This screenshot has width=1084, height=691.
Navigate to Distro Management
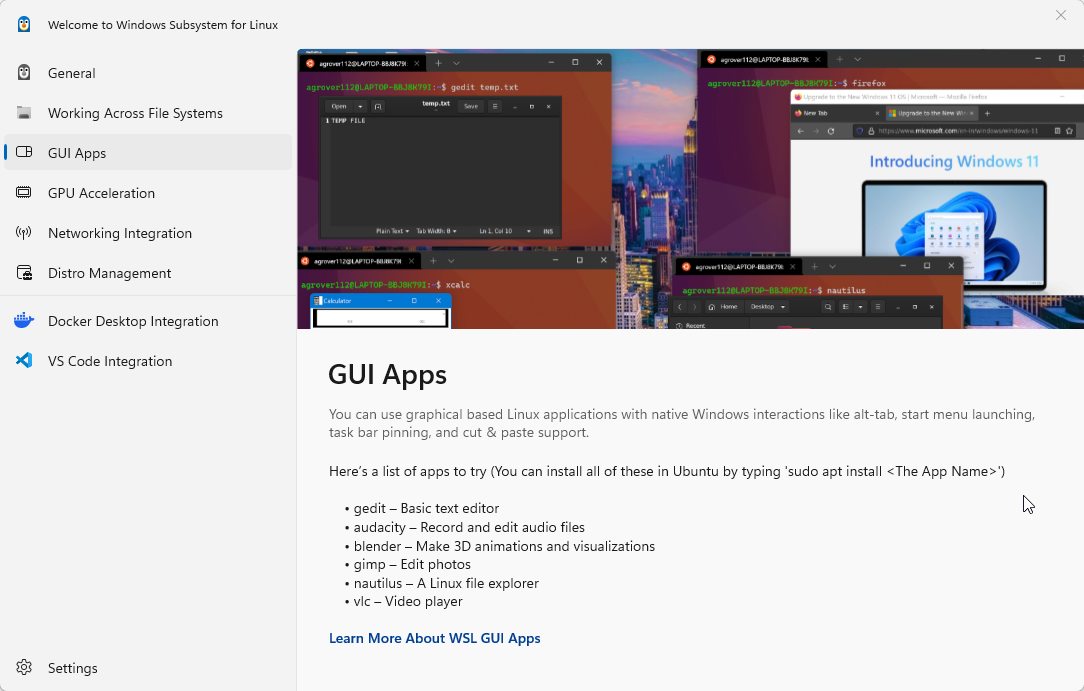(x=109, y=273)
